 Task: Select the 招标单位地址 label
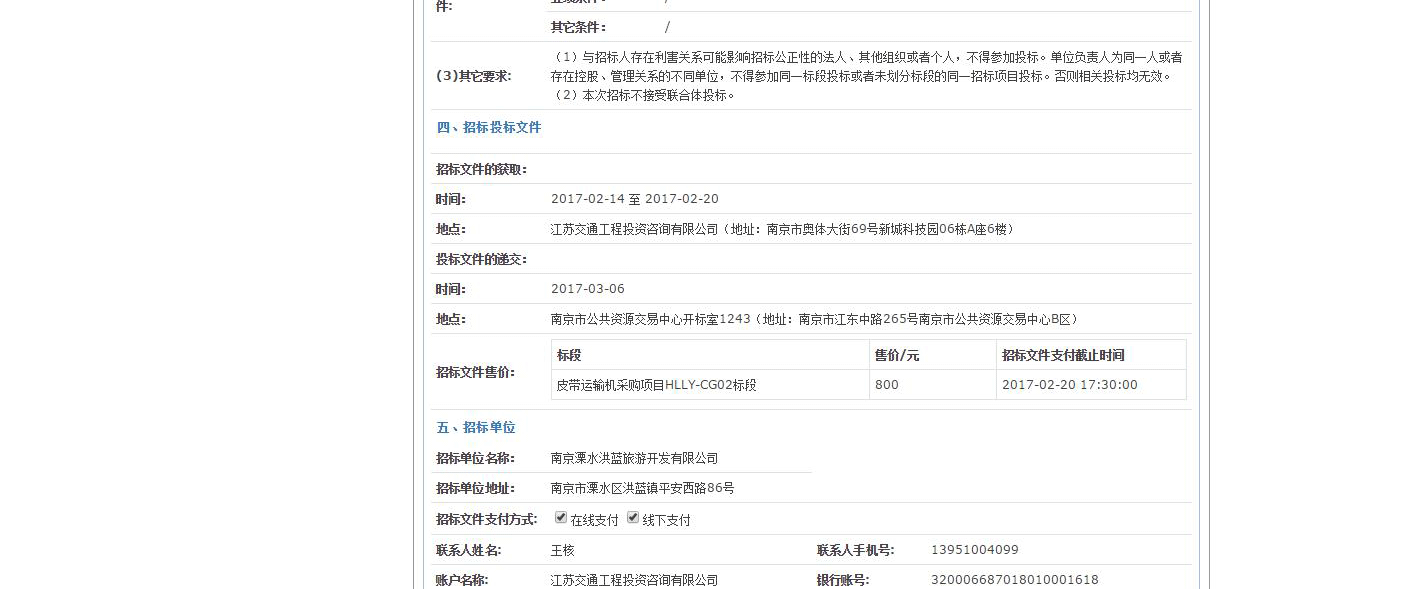(475, 488)
